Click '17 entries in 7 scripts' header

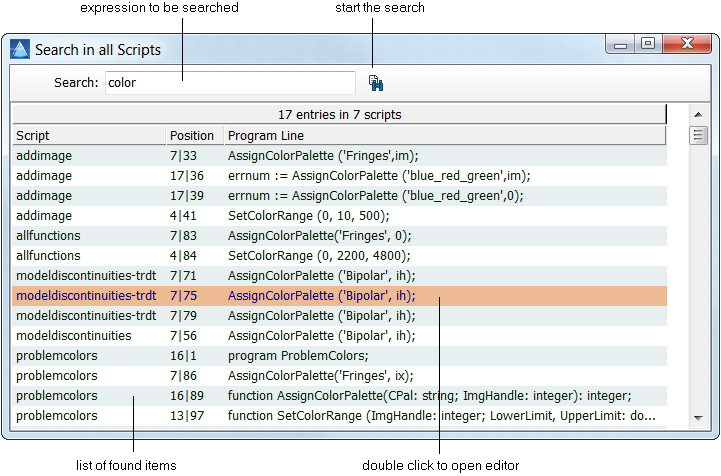(x=339, y=115)
